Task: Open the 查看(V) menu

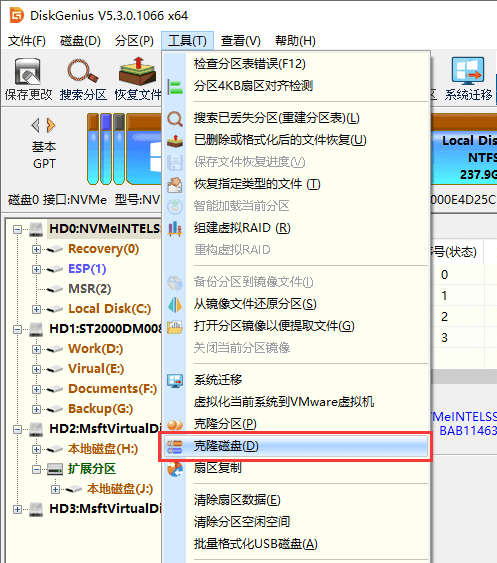Action: click(240, 41)
